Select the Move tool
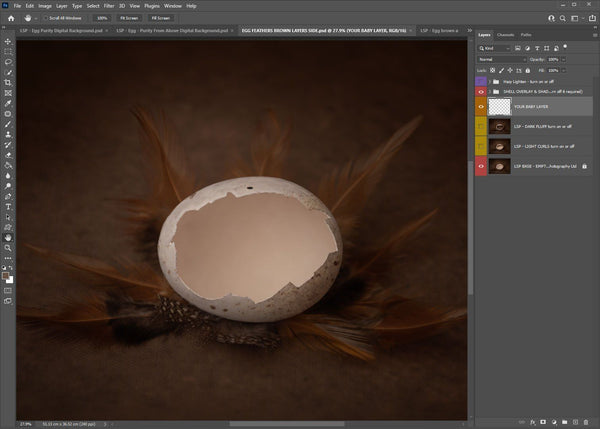 click(x=8, y=42)
